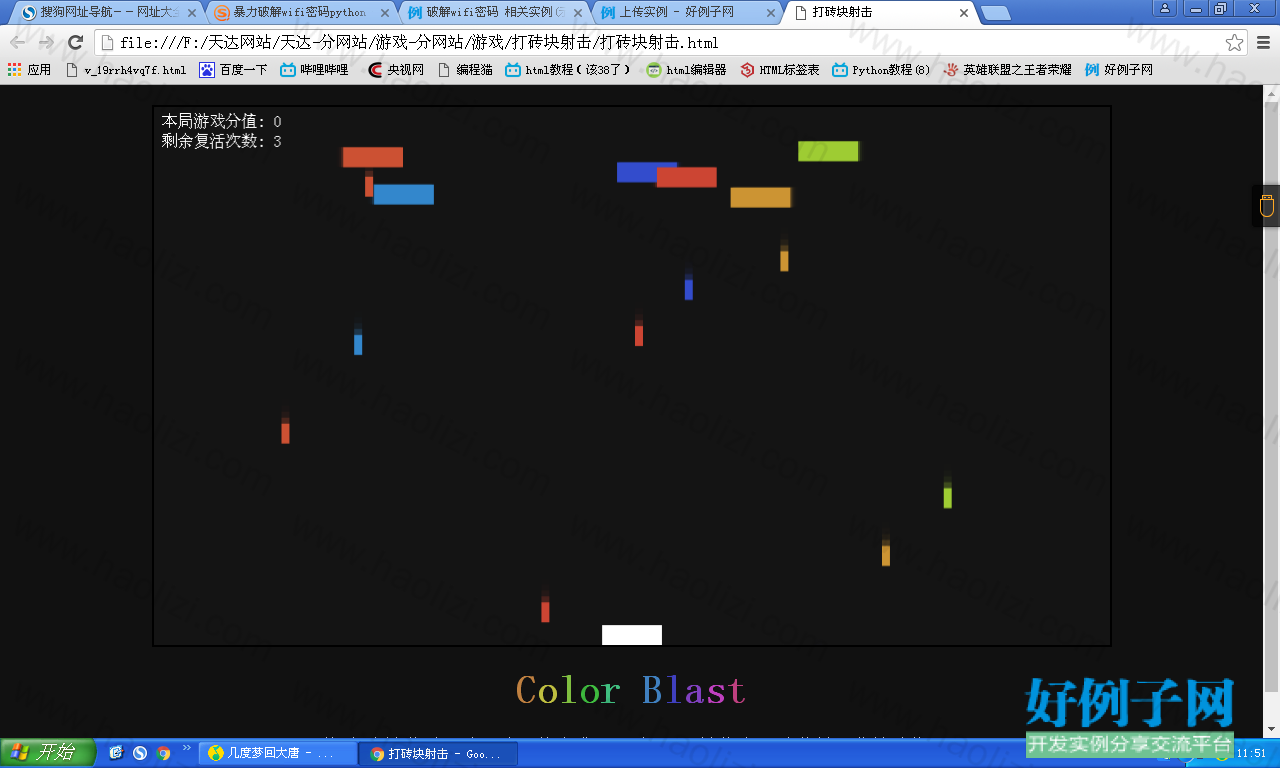Reload the current page
Viewport: 1280px width, 768px height.
click(75, 43)
